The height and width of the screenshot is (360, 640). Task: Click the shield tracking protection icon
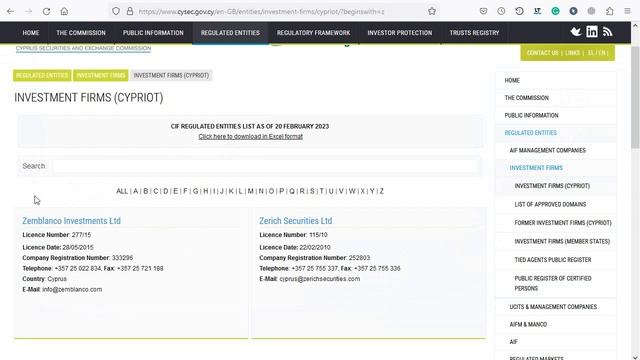point(116,11)
